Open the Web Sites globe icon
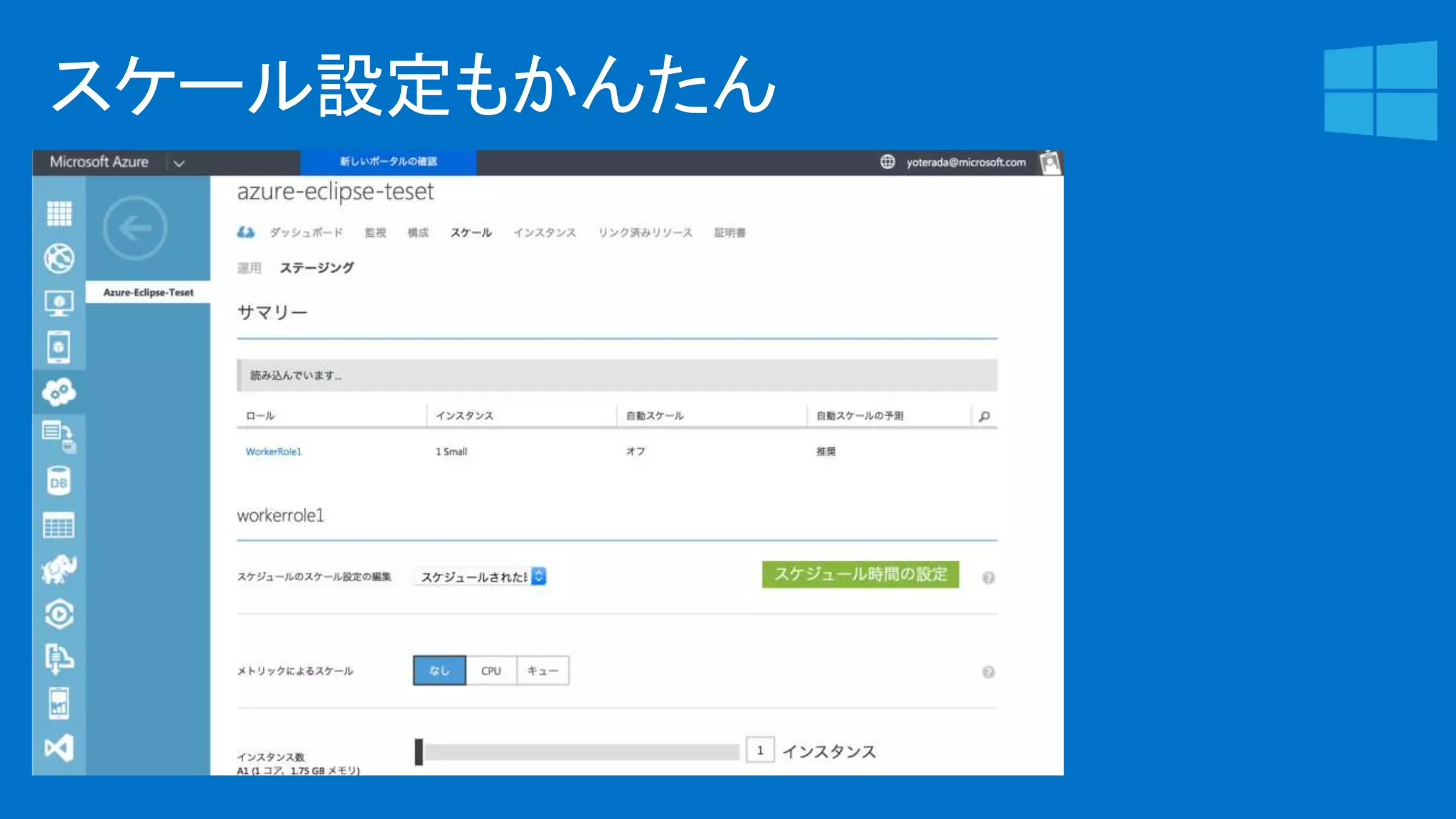Image resolution: width=1456 pixels, height=819 pixels. click(x=59, y=258)
